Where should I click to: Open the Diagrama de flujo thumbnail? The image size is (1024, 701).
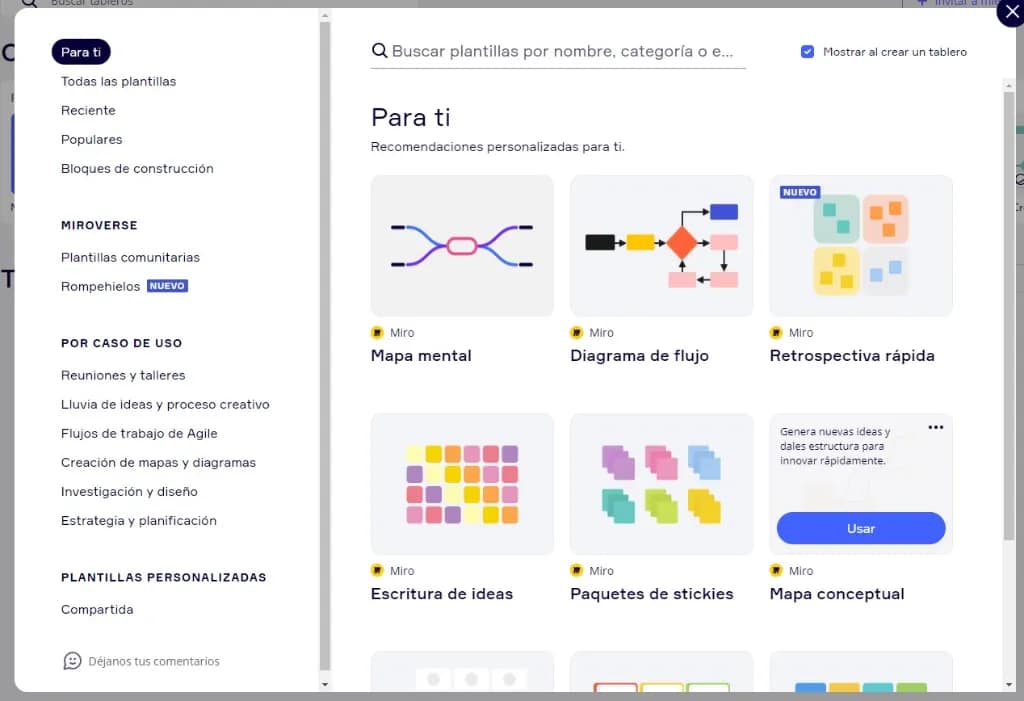click(x=662, y=246)
